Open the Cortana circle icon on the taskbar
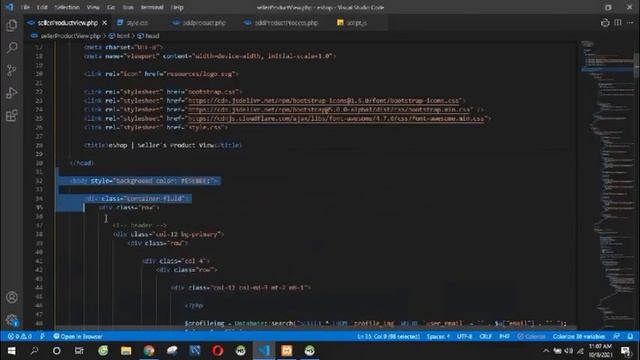Image resolution: width=640 pixels, height=360 pixels. click(x=57, y=351)
